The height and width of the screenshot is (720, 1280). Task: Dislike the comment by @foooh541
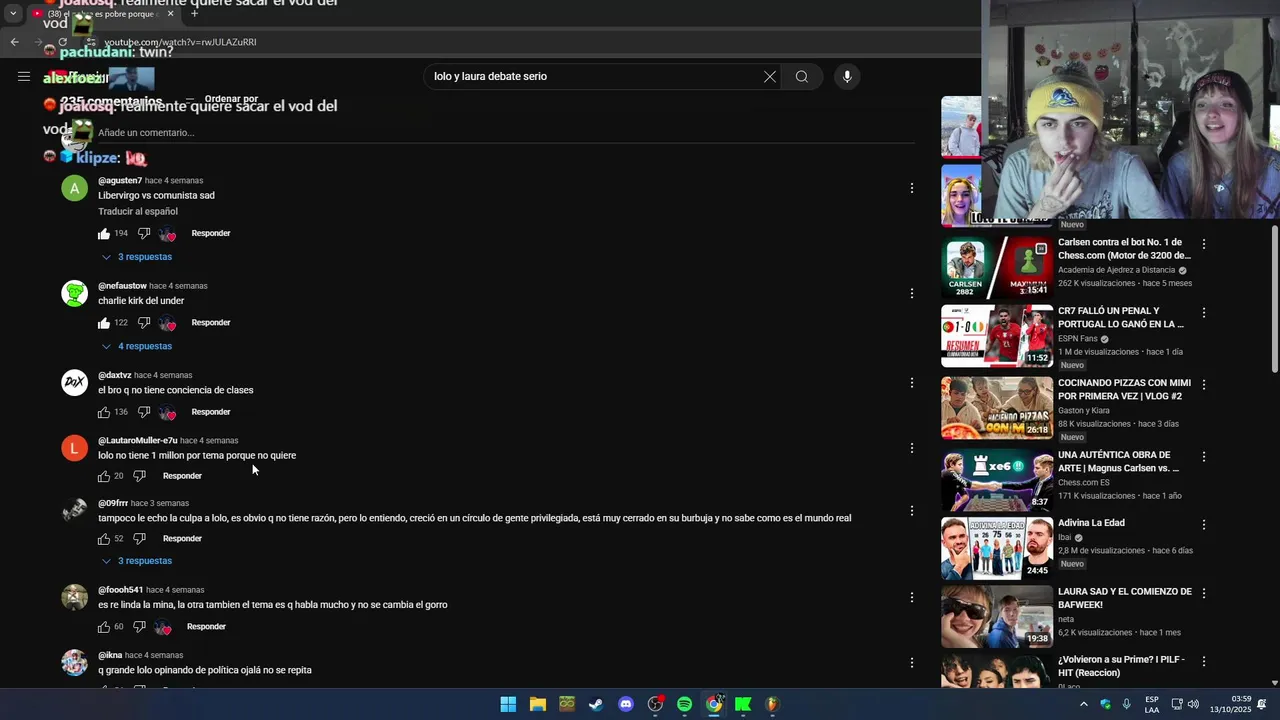click(x=139, y=627)
